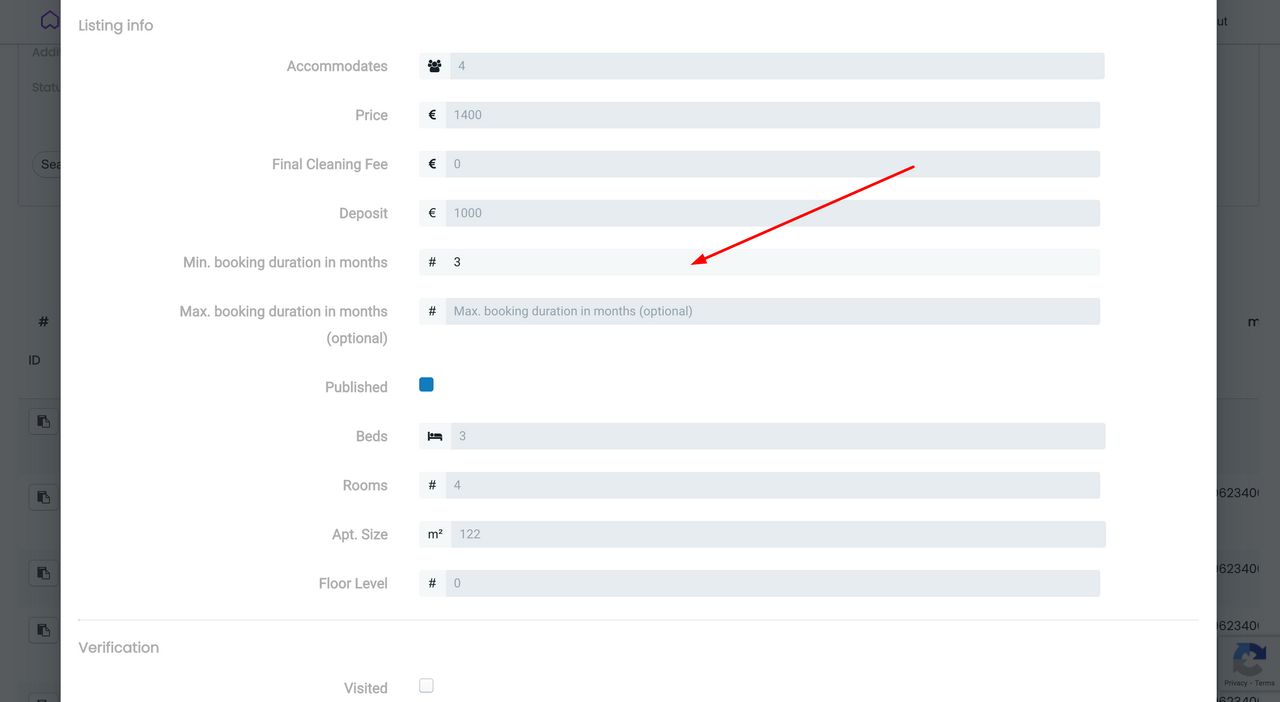
Task: Click the hash icon beside Floor Level
Action: point(432,583)
